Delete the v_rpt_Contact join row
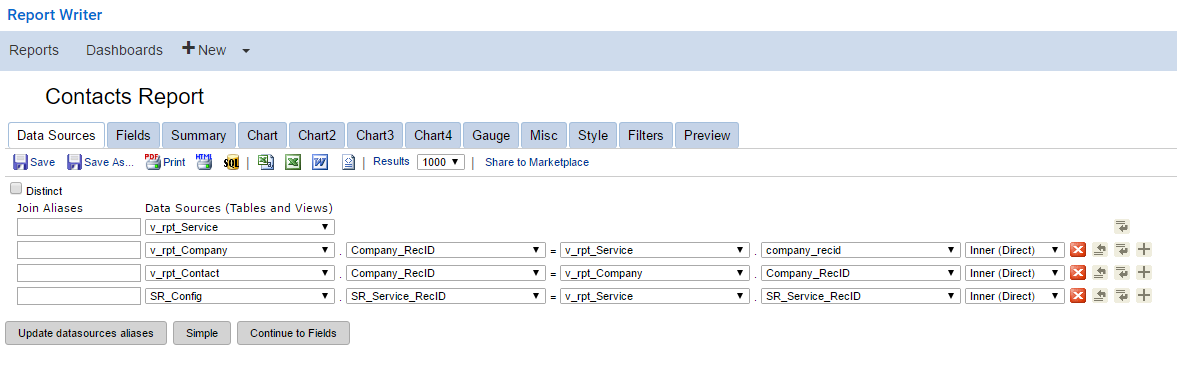This screenshot has height=365, width=1177. pyautogui.click(x=1078, y=273)
